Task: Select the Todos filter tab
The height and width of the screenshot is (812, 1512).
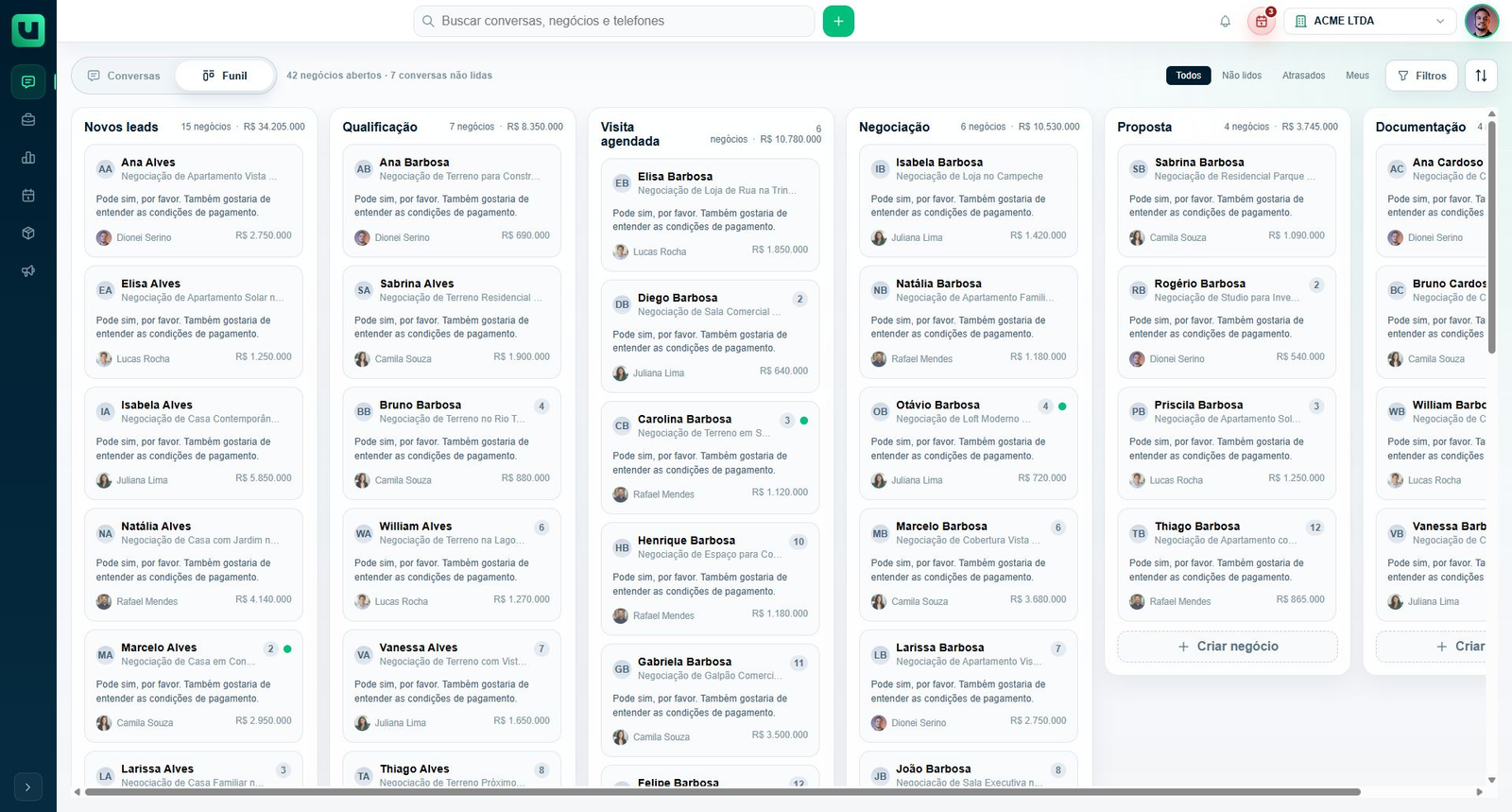Action: coord(1189,76)
